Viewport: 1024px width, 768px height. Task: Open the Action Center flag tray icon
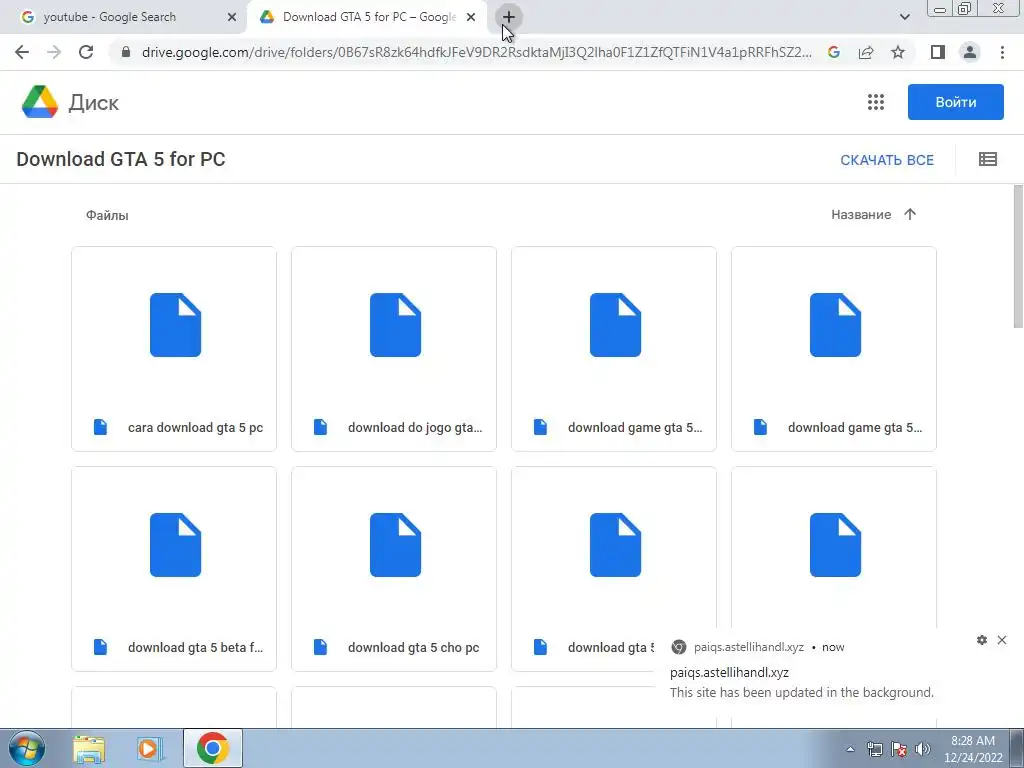(899, 749)
